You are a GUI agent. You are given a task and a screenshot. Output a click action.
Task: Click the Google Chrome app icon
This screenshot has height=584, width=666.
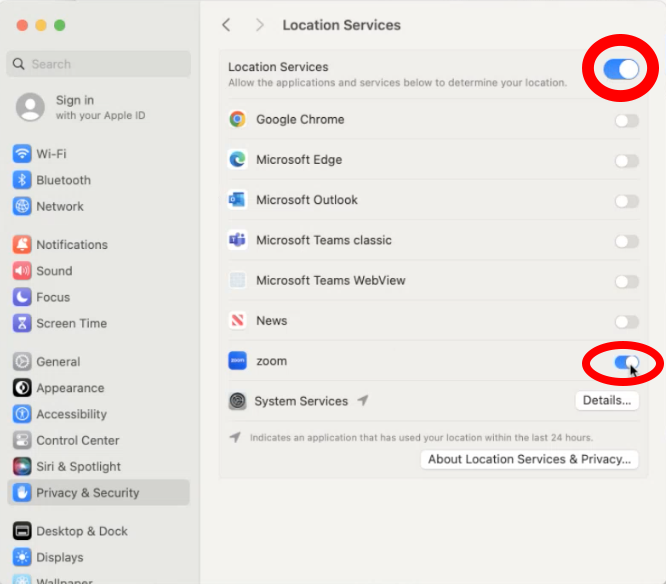tap(237, 120)
